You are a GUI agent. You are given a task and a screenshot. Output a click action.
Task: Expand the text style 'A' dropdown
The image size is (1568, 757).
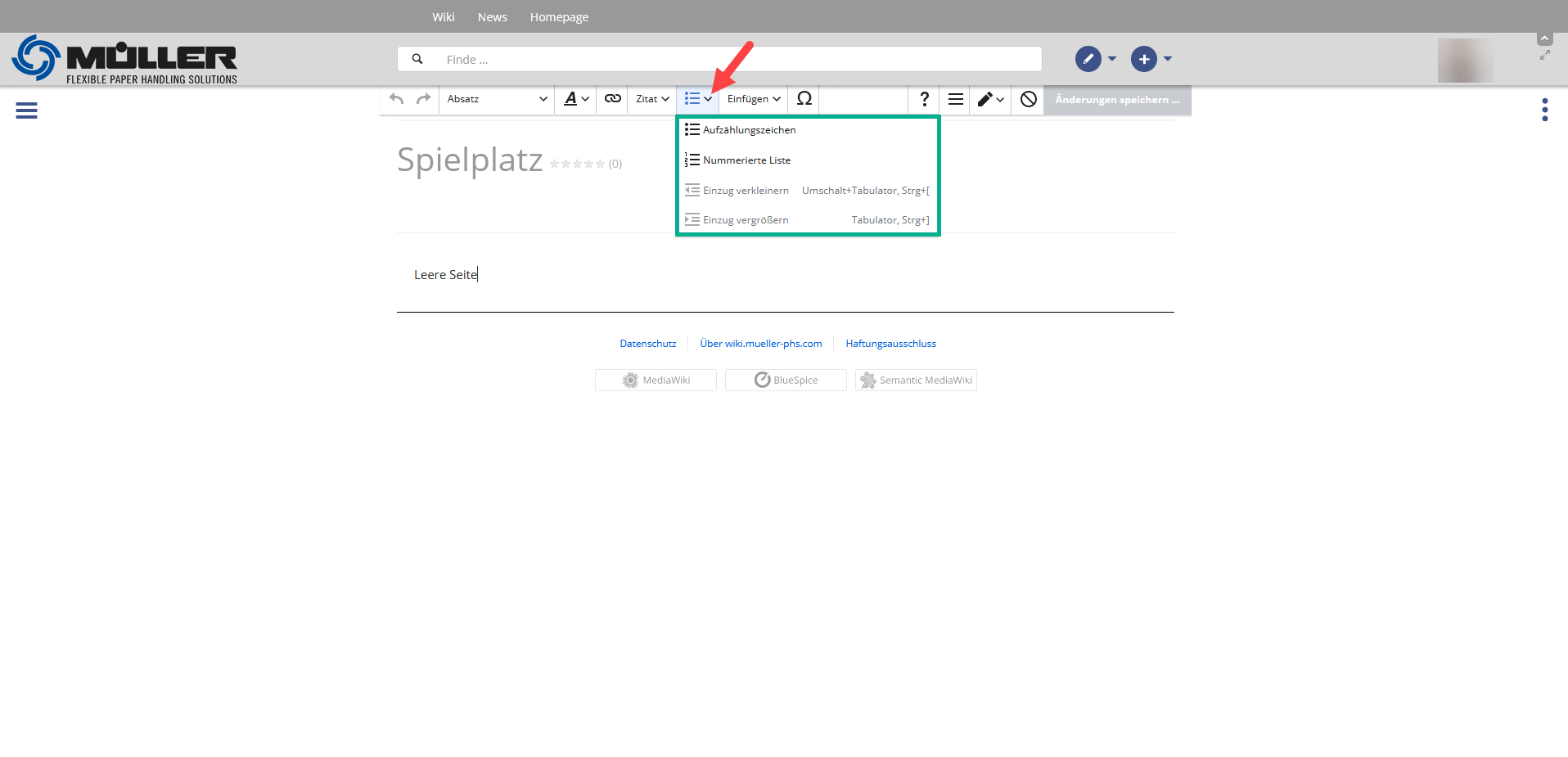click(x=576, y=99)
